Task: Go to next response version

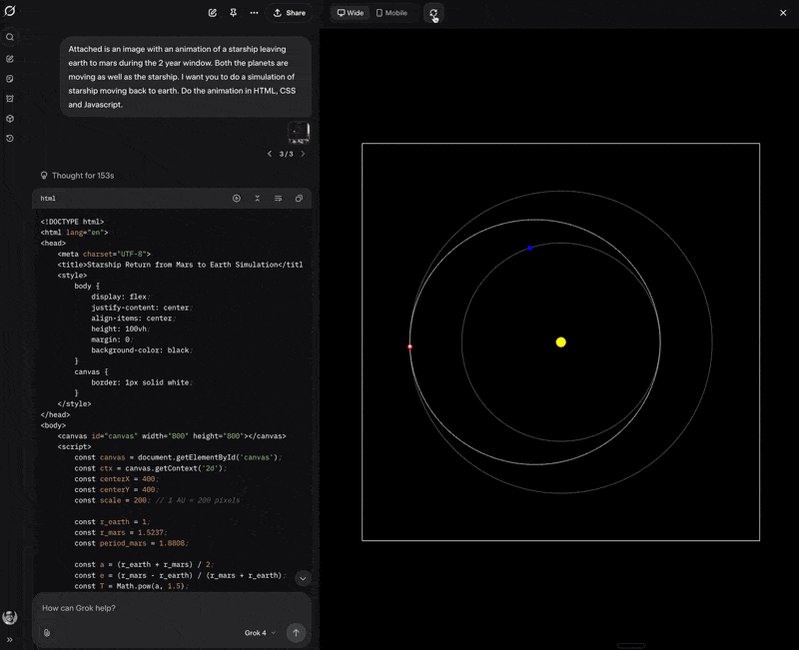Action: click(303, 154)
